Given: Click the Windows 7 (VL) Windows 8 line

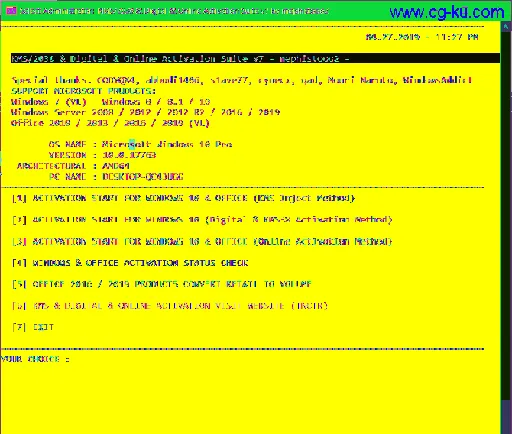Looking at the screenshot, I should point(110,102).
